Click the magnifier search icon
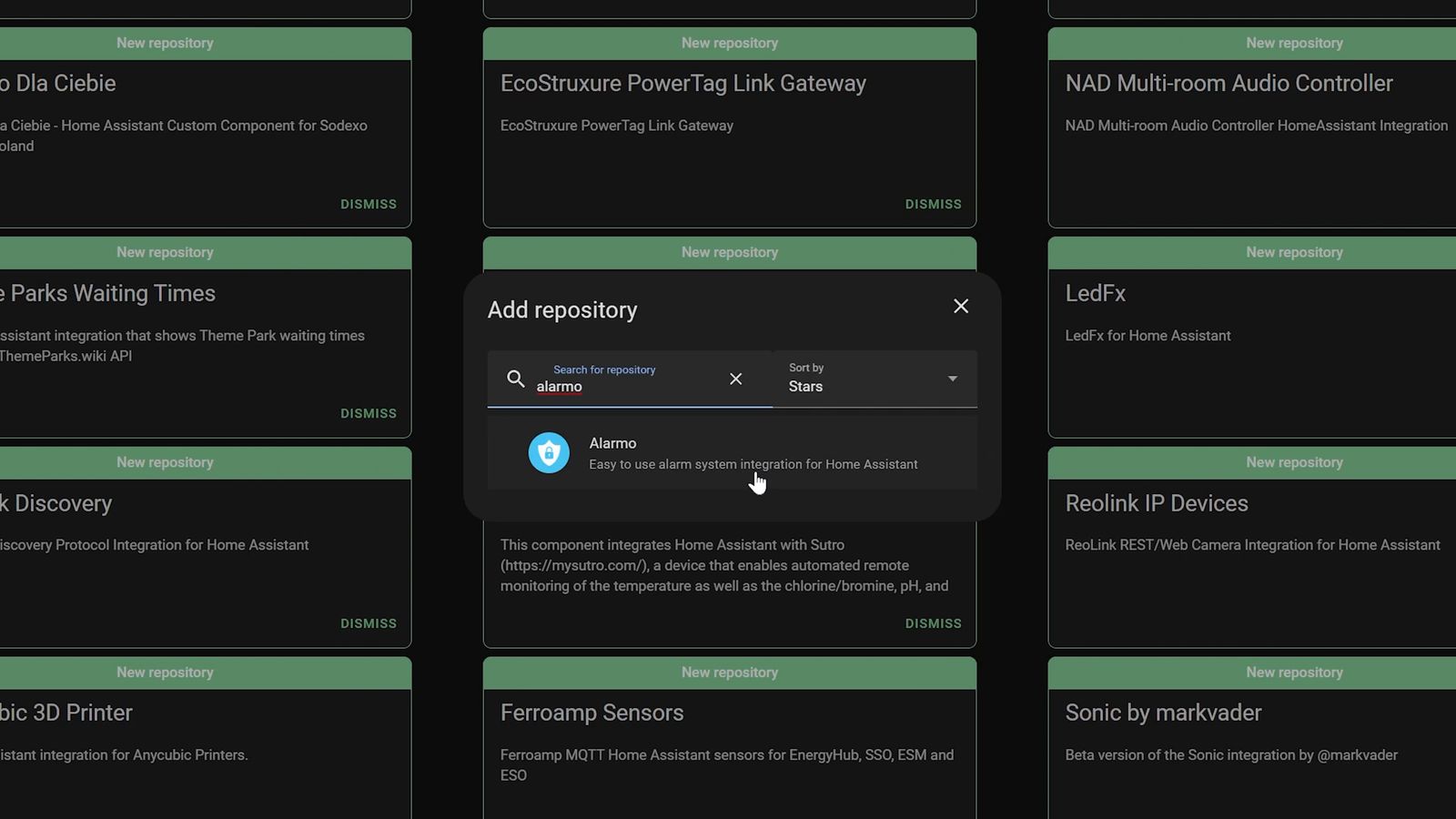 [515, 379]
